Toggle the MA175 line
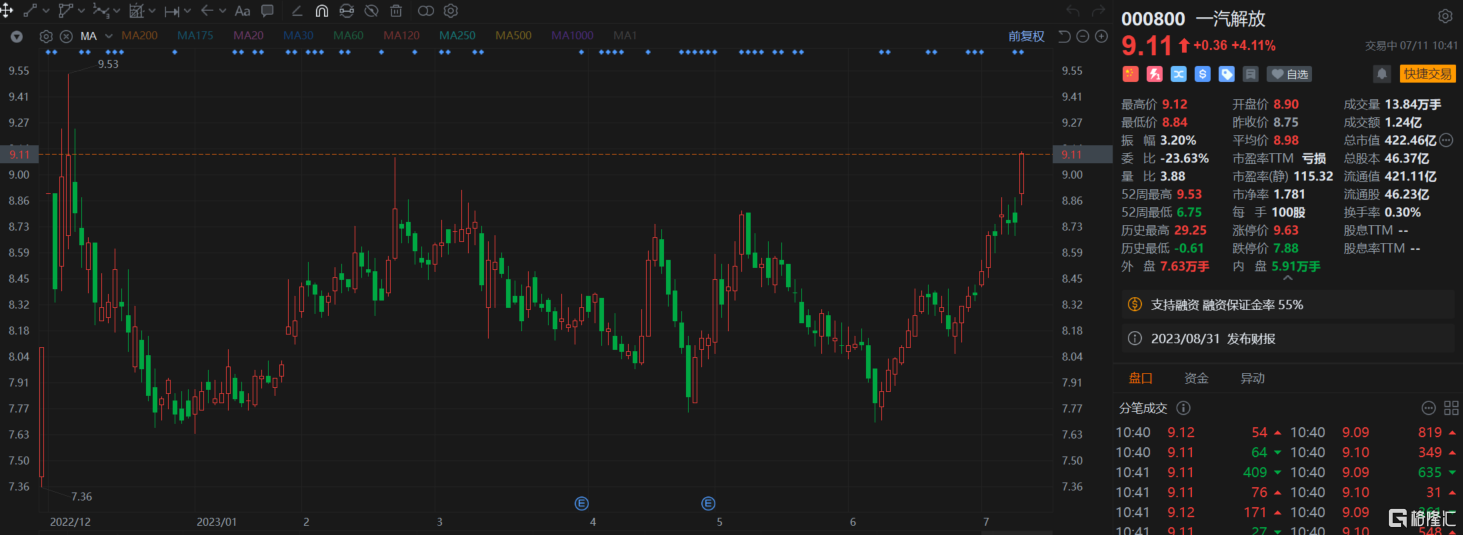 pyautogui.click(x=195, y=36)
